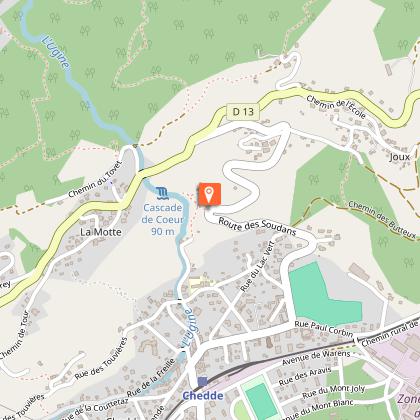The width and height of the screenshot is (420, 420).
Task: Click the Chemin des Butteux path label
Action: coord(382,220)
